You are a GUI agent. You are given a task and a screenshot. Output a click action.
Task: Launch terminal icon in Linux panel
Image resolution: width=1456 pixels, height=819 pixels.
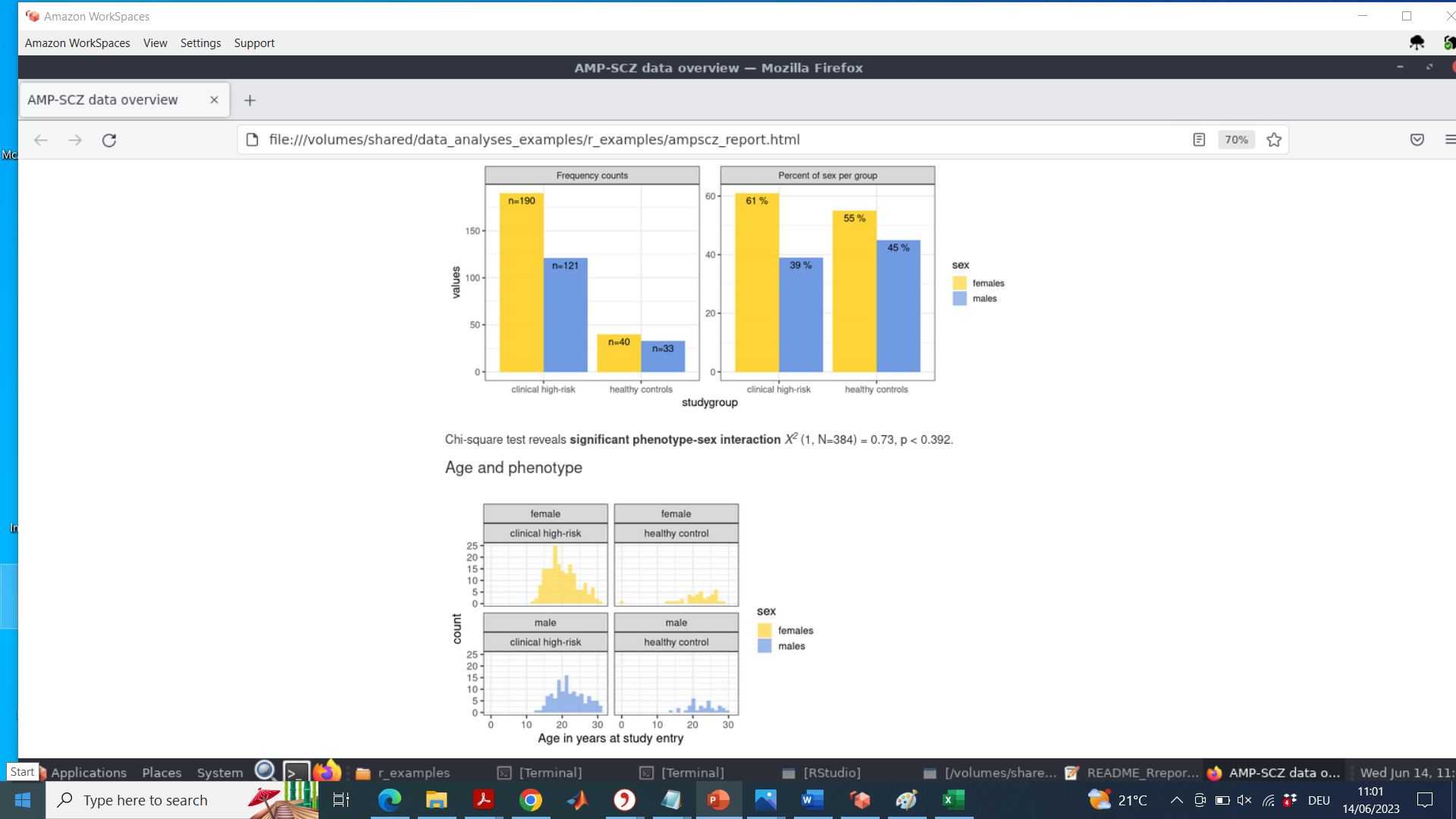point(296,772)
